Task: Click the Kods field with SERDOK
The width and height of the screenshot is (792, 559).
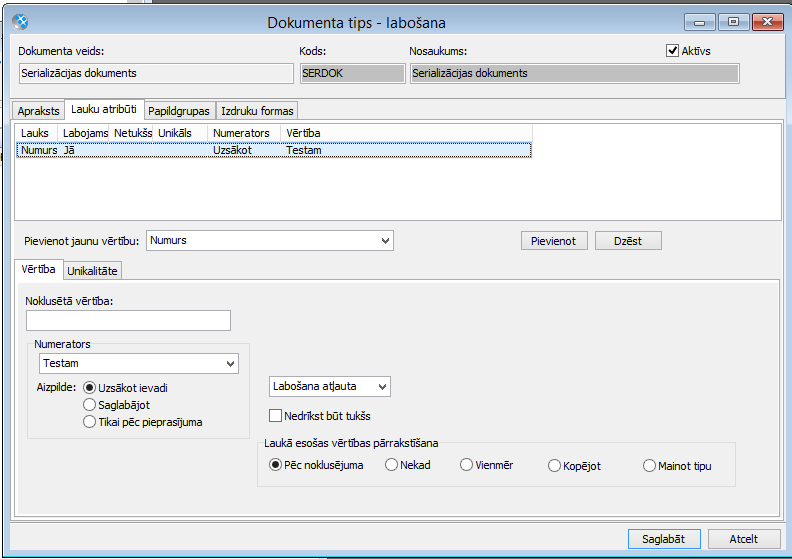Action: [x=353, y=73]
